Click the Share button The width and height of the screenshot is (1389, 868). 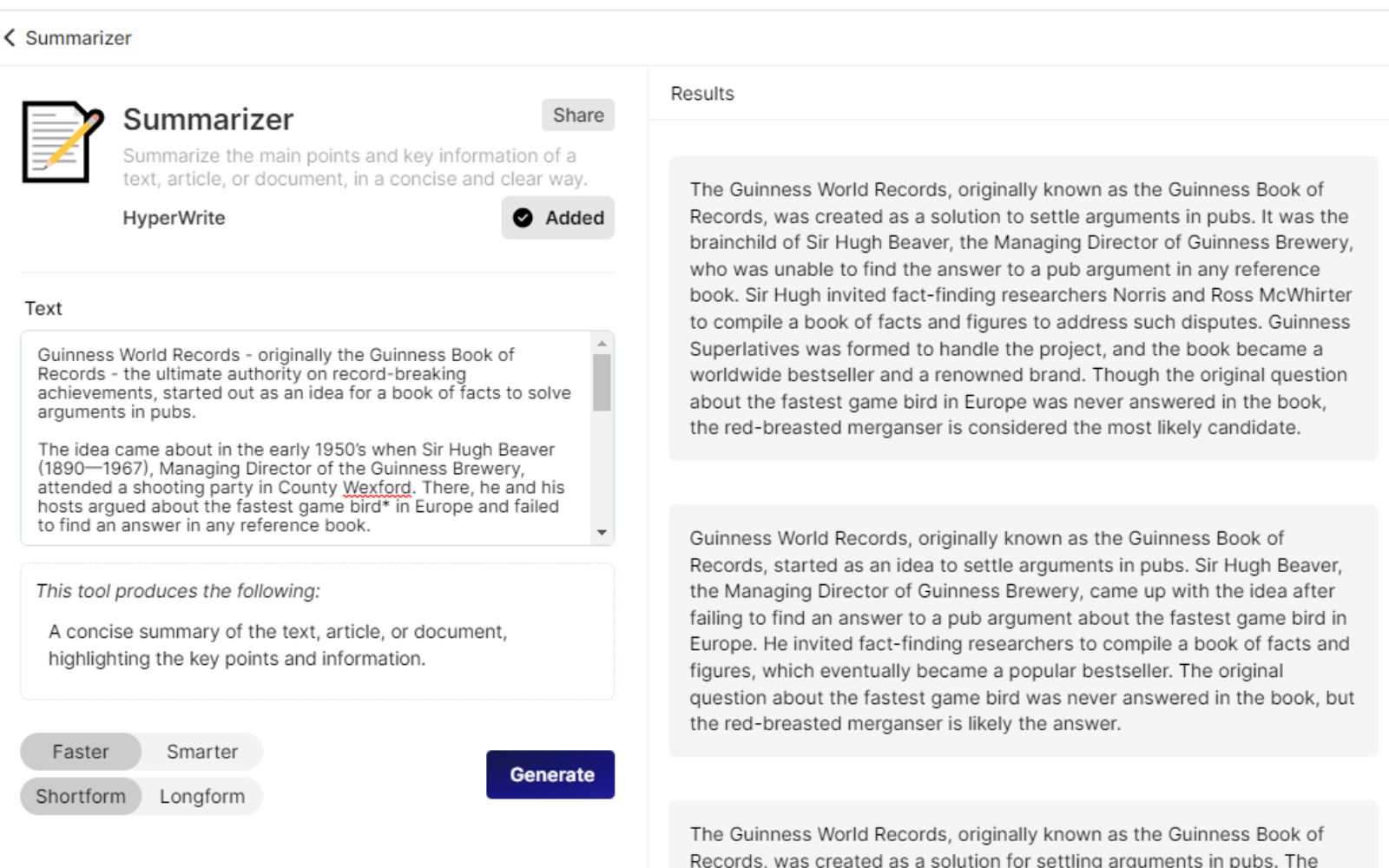point(578,115)
